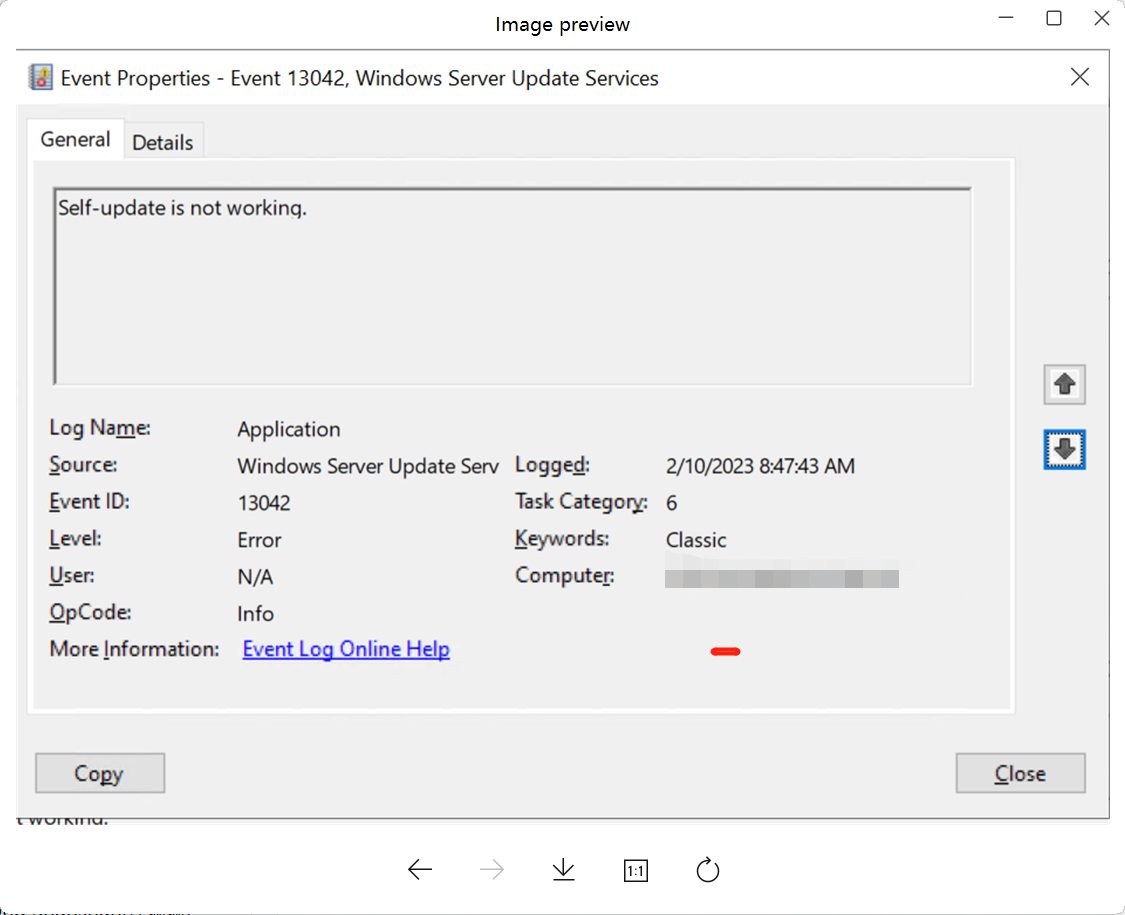The height and width of the screenshot is (915, 1125).
Task: Select the General tab
Action: (x=75, y=139)
